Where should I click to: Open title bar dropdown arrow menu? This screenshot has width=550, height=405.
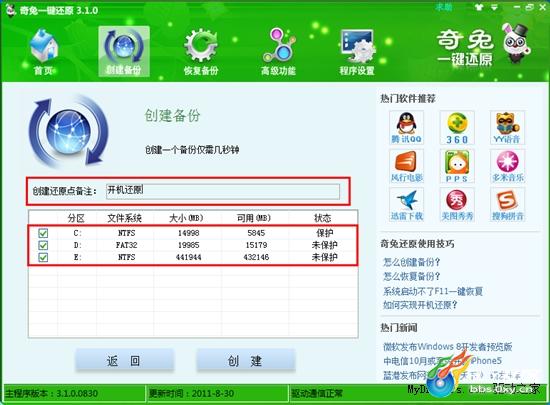[495, 7]
